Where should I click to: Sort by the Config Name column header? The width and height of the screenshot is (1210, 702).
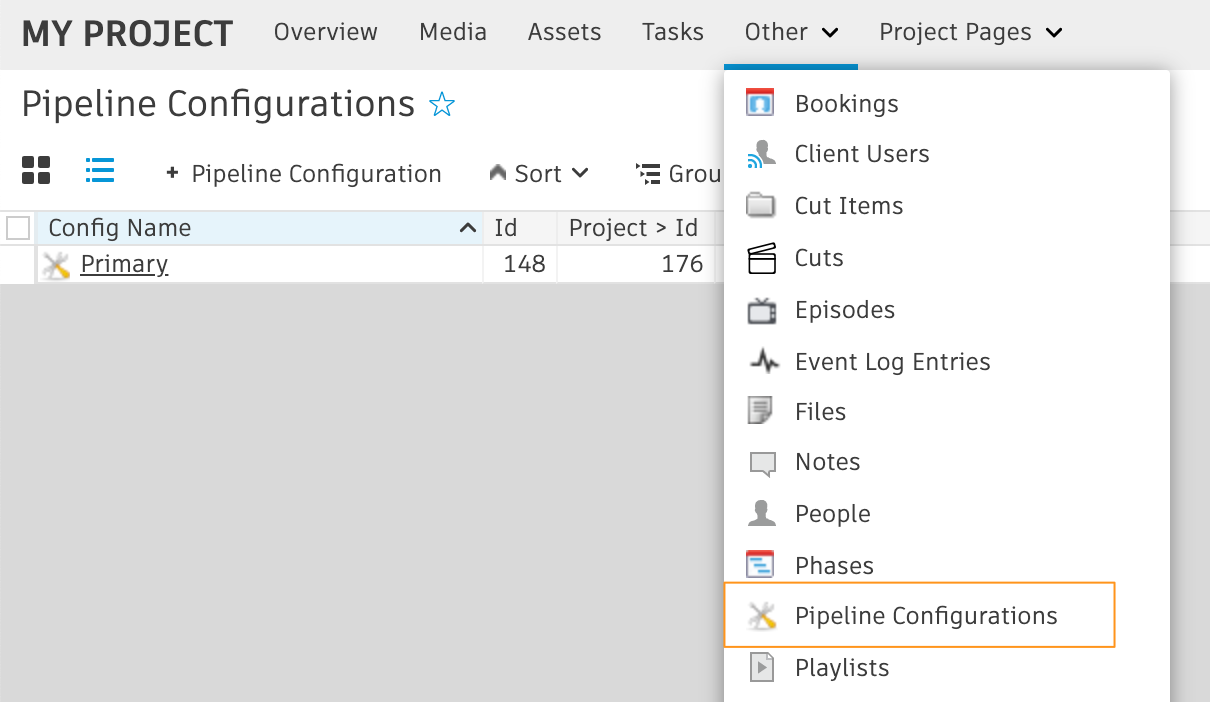[120, 228]
